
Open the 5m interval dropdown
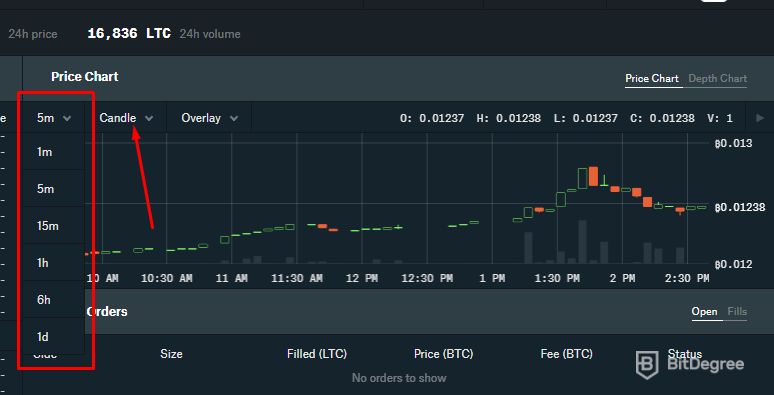(53, 118)
